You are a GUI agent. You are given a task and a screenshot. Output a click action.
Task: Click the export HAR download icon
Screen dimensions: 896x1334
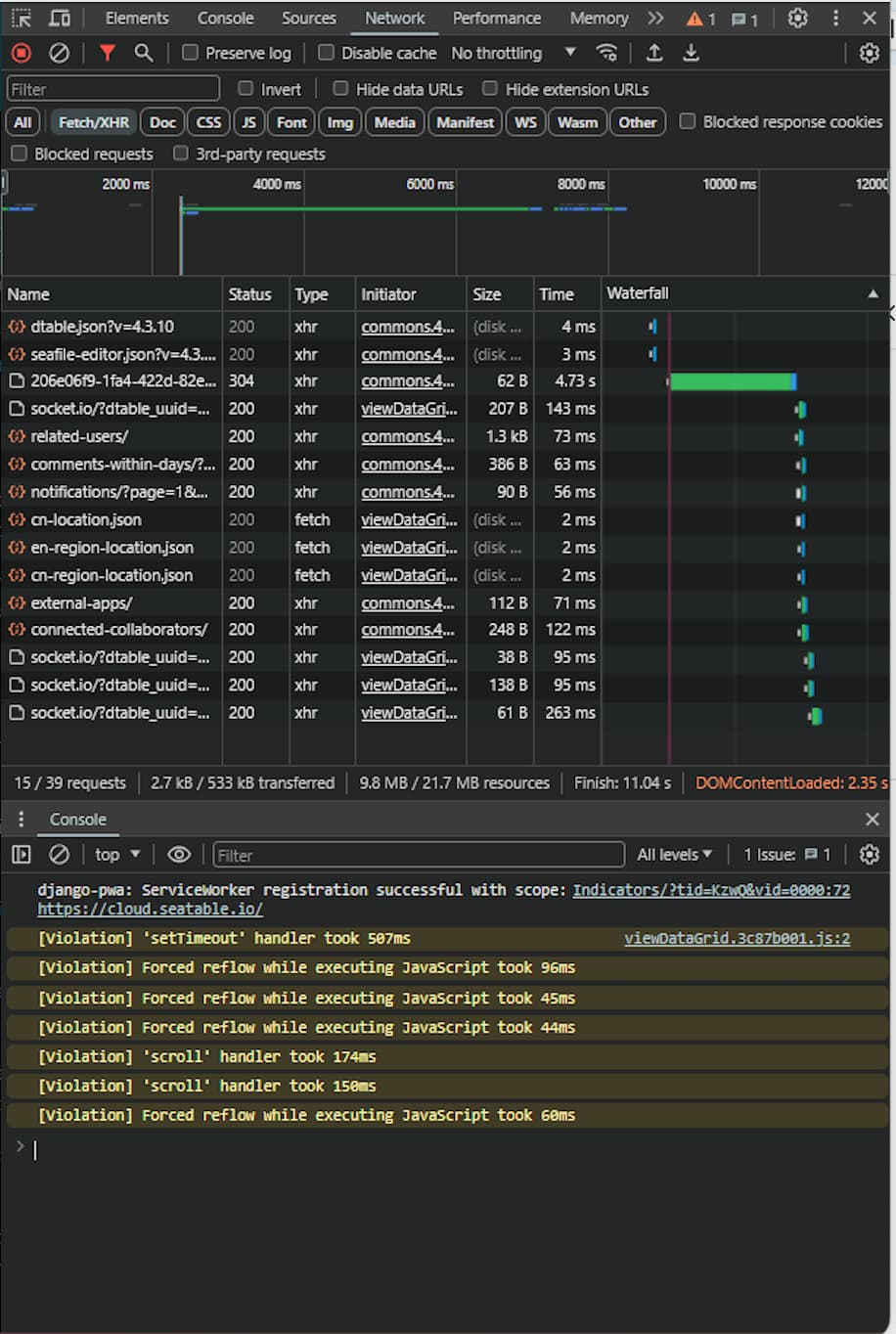pyautogui.click(x=691, y=53)
